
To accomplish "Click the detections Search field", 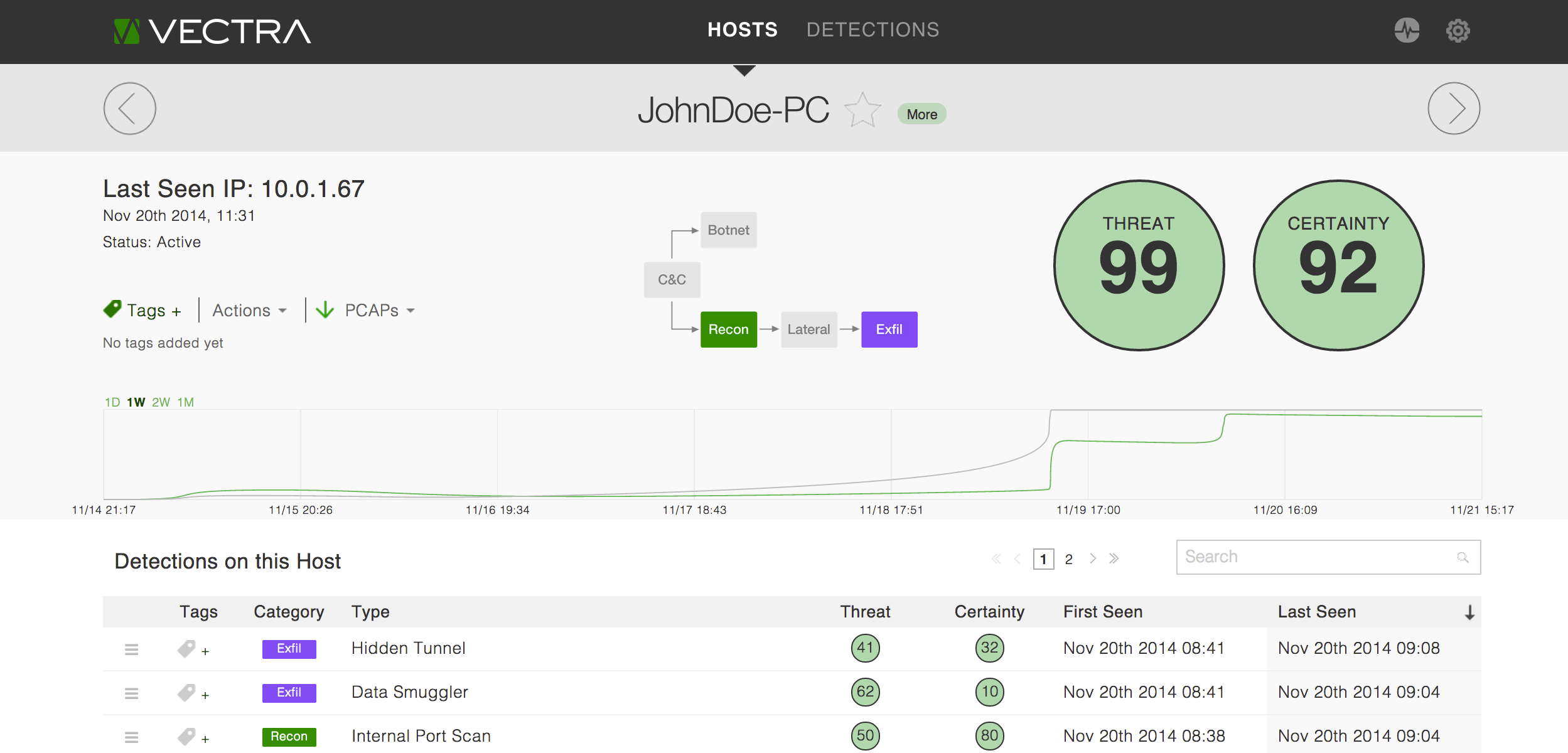I will click(x=1328, y=557).
